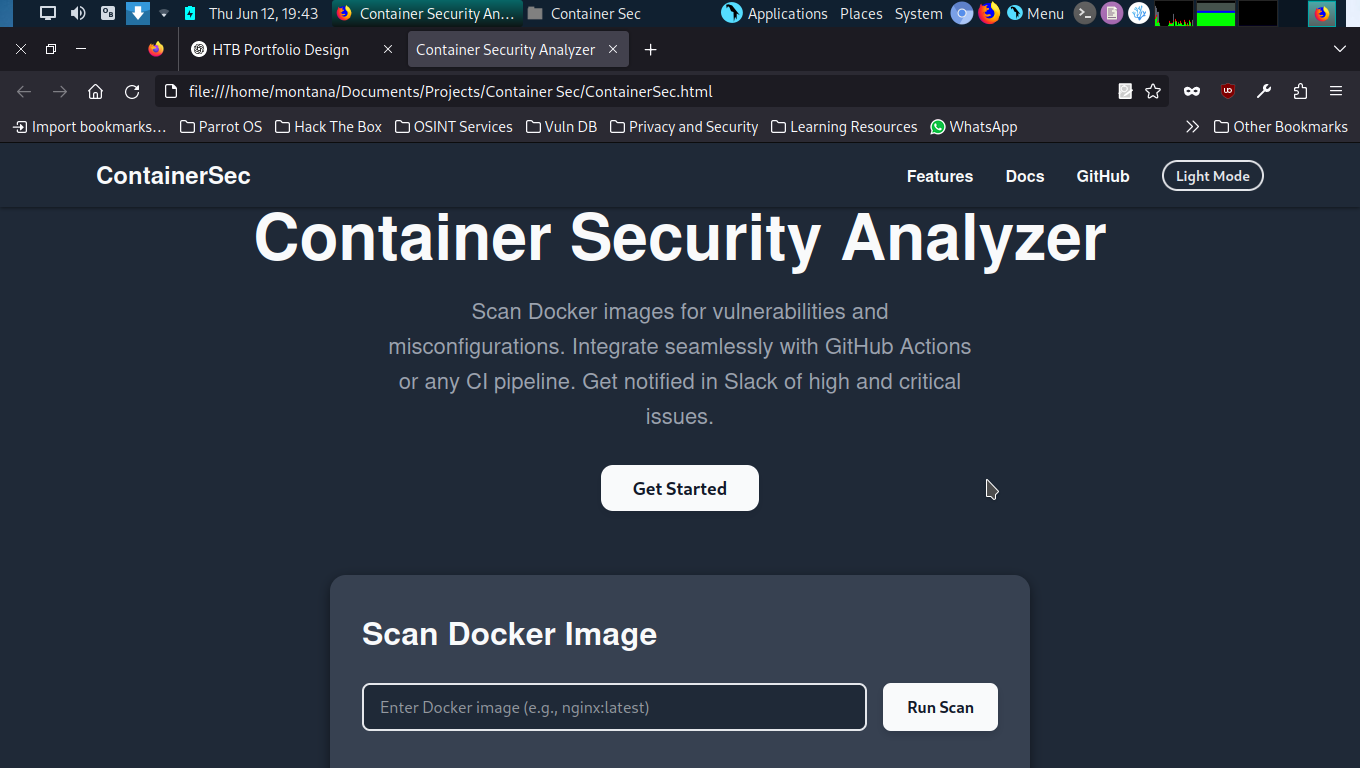Viewport: 1360px width, 768px height.
Task: Click the ContainerSec site logo
Action: point(173,176)
